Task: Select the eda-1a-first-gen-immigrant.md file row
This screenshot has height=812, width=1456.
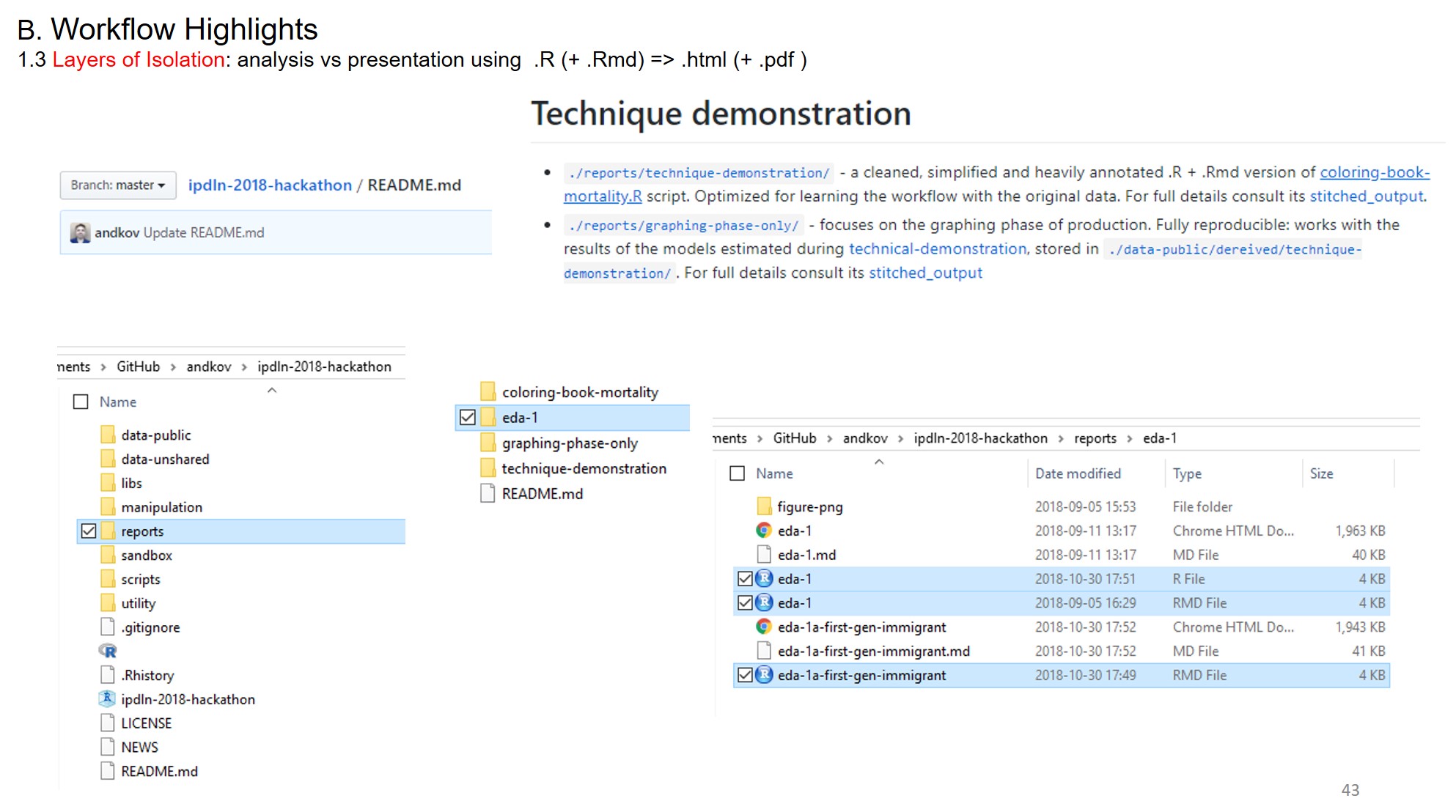Action: tap(873, 651)
